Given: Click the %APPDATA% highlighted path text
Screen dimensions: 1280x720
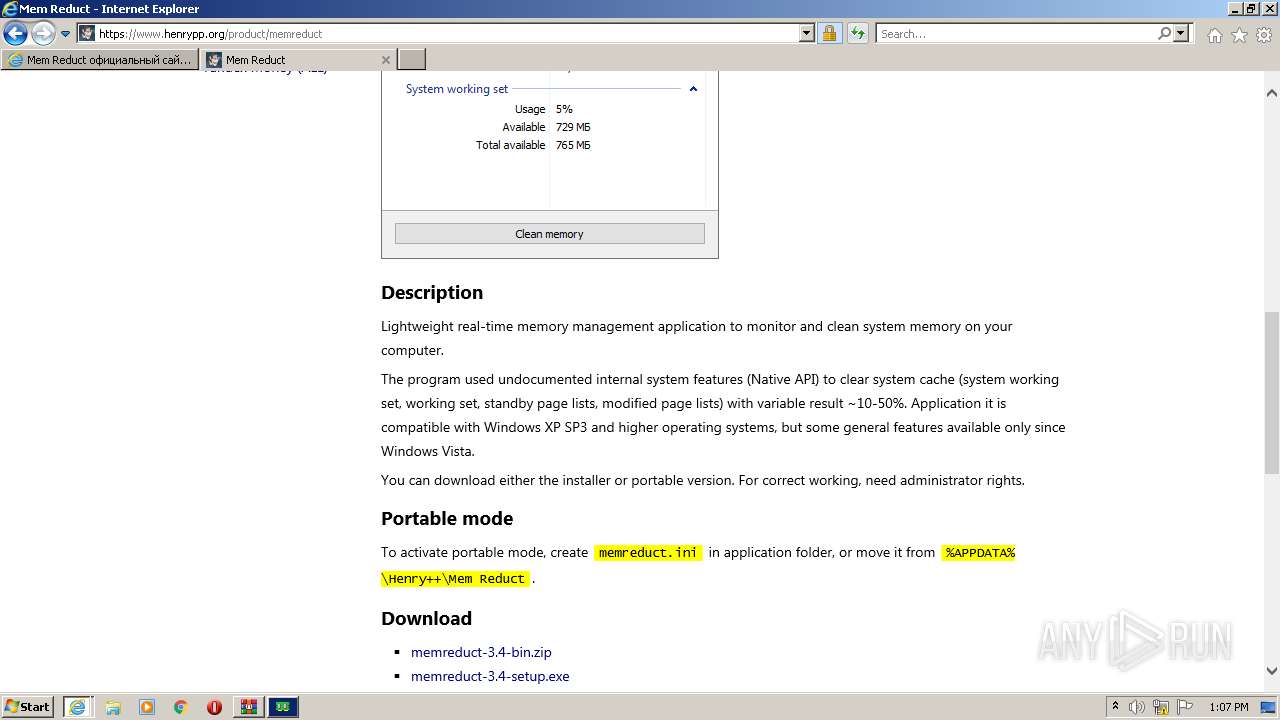Looking at the screenshot, I should [x=980, y=552].
